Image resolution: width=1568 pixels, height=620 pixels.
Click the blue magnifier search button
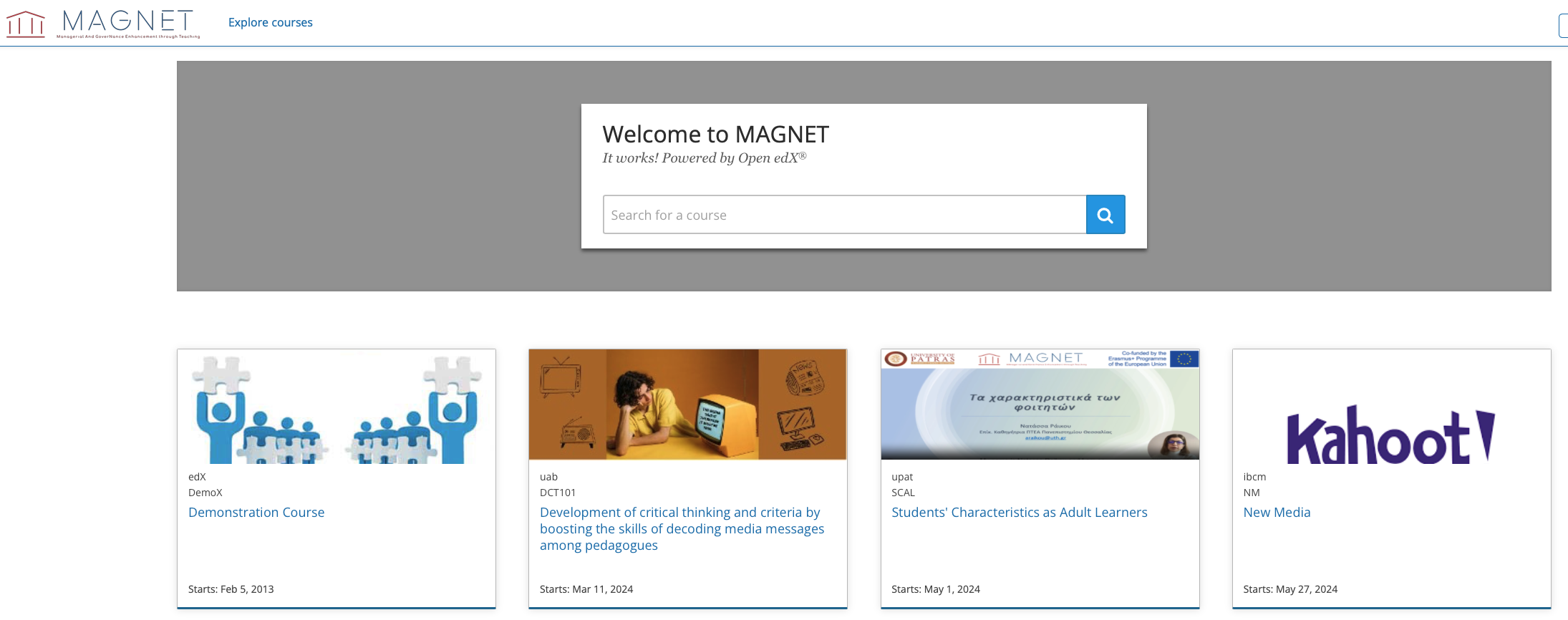(1105, 215)
